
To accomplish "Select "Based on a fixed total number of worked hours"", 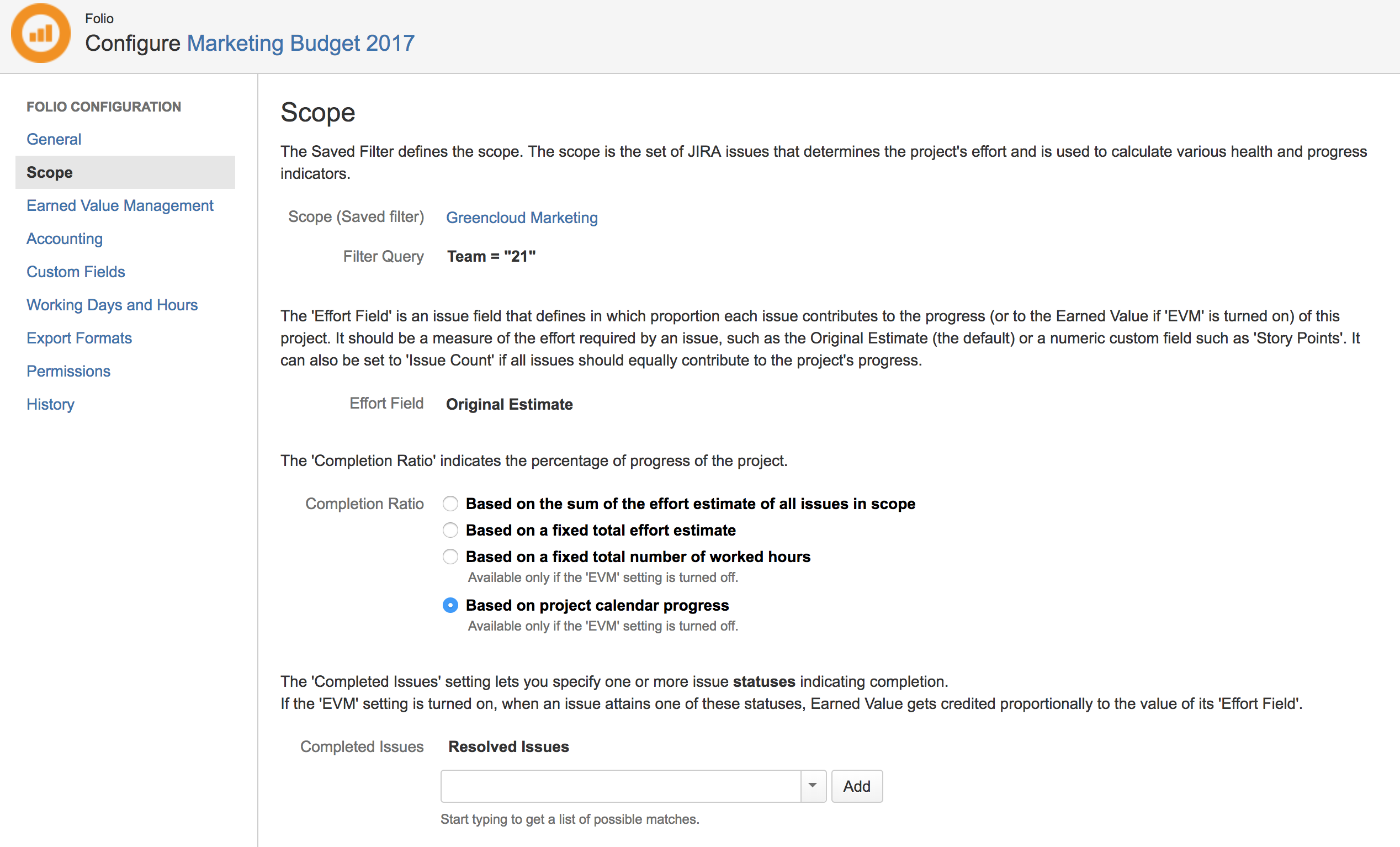I will click(450, 557).
